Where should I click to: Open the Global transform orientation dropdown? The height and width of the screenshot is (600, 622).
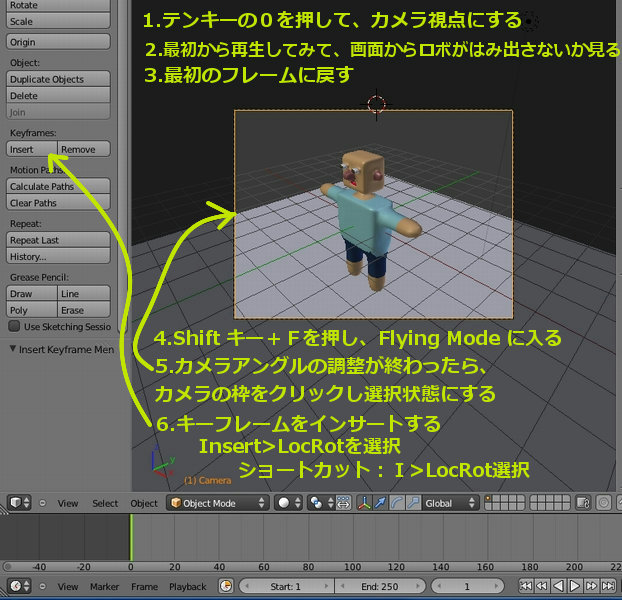click(450, 503)
